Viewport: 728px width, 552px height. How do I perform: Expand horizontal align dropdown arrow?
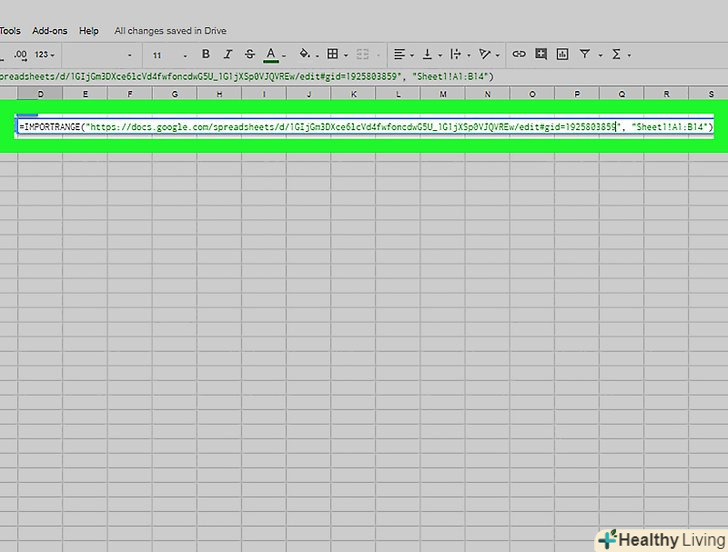pos(412,55)
